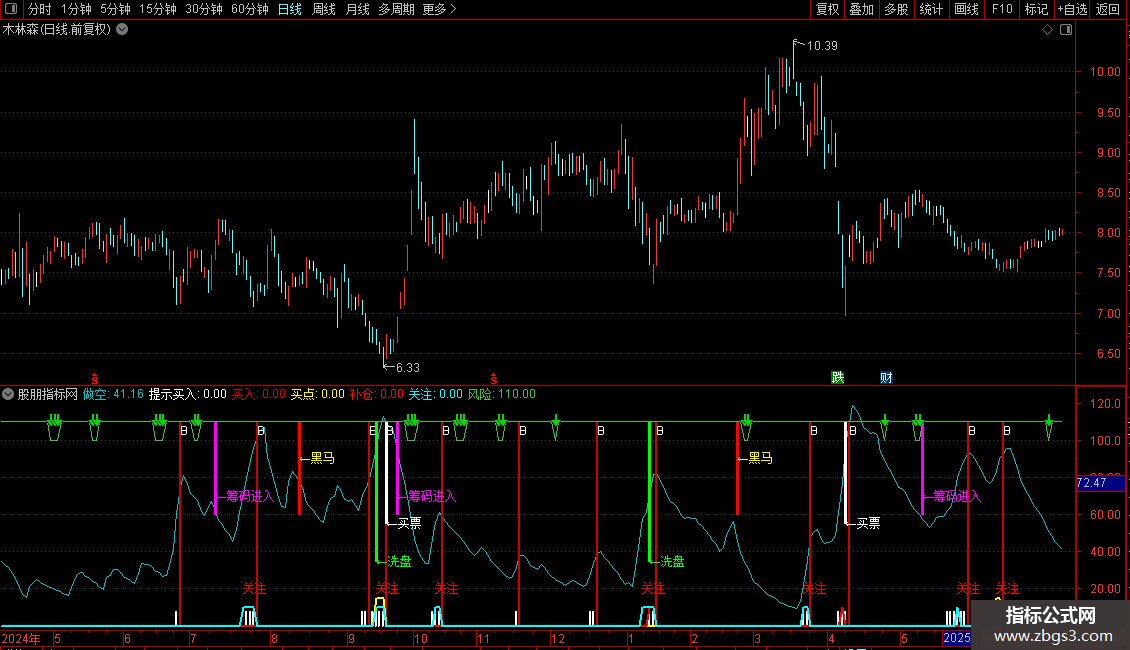Click the 提示买入: 0.00 value

(187, 394)
